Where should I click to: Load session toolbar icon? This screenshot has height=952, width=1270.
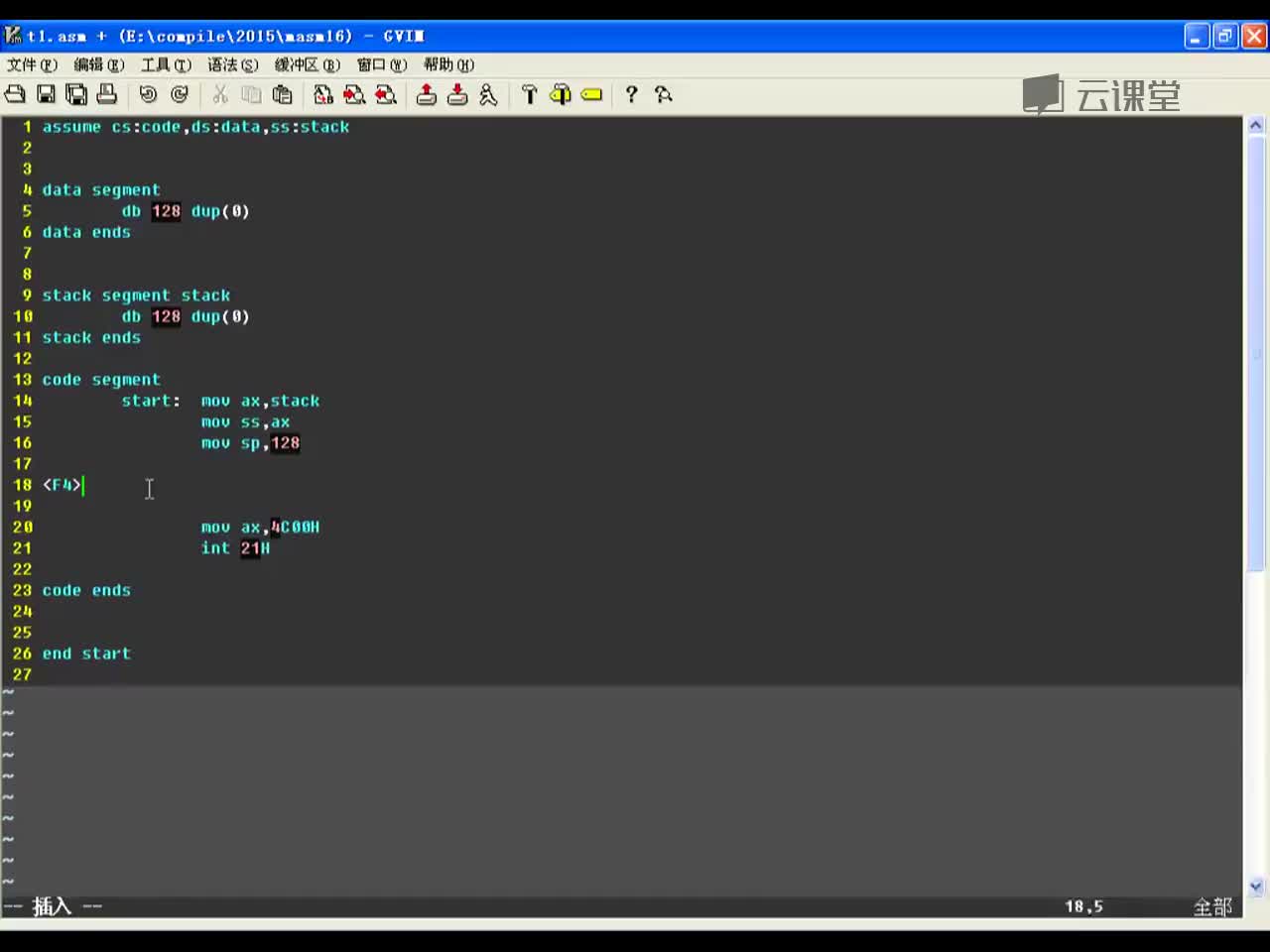coord(427,94)
